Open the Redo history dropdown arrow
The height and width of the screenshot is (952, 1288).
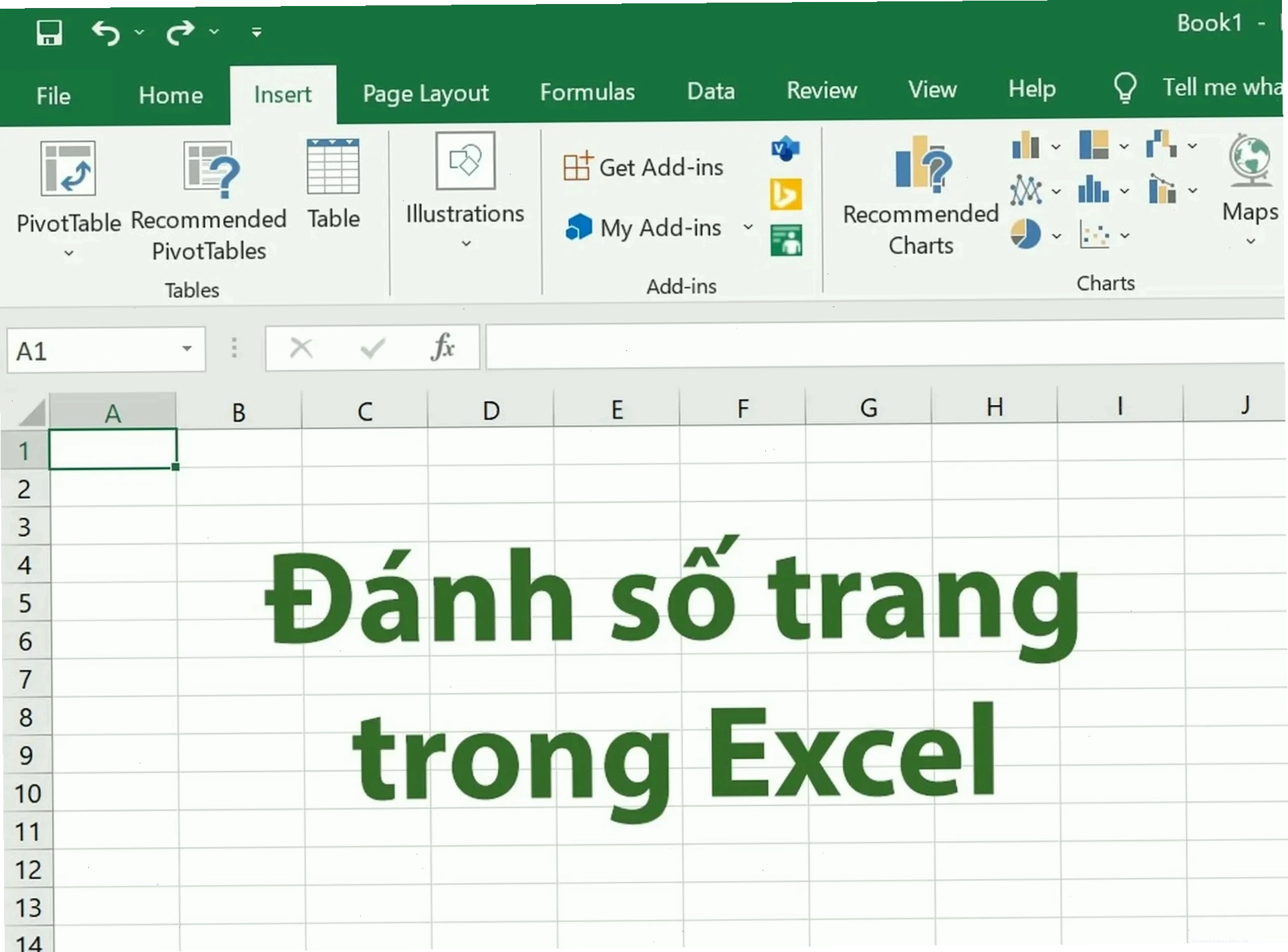tap(214, 31)
